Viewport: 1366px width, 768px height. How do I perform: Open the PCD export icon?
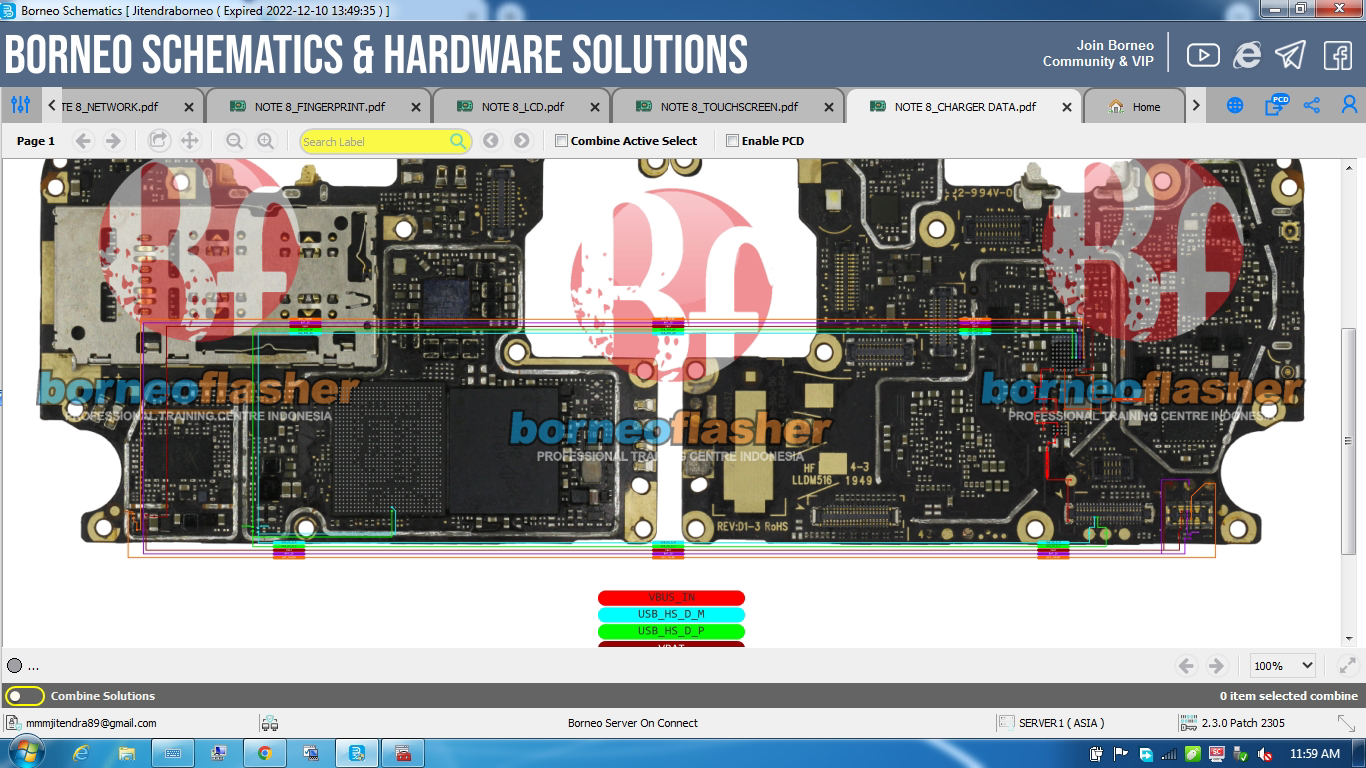[1276, 104]
